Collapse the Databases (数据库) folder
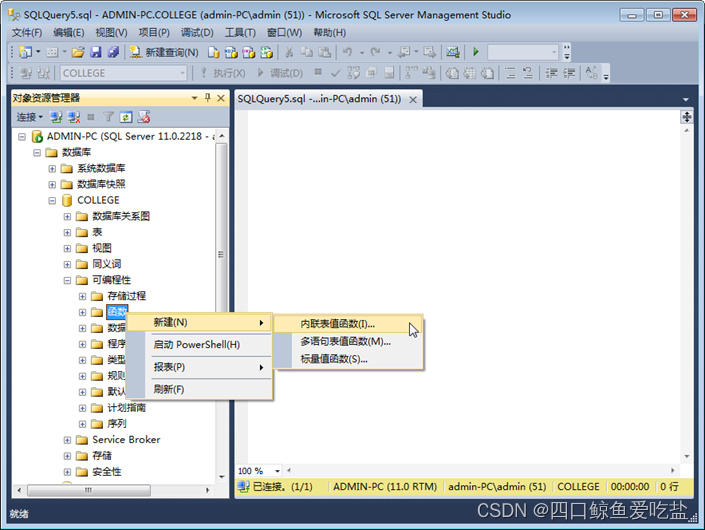Viewport: 705px width, 530px height. [37, 153]
